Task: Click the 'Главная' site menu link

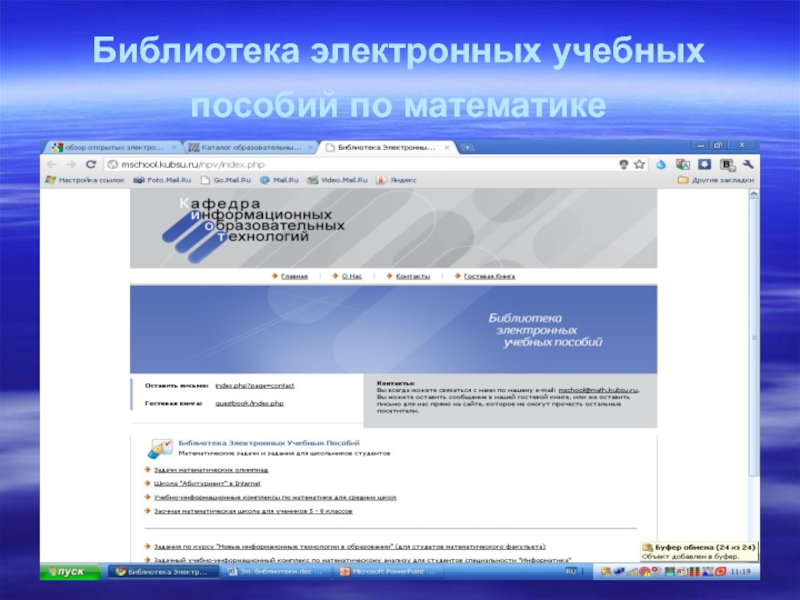Action: click(x=294, y=276)
